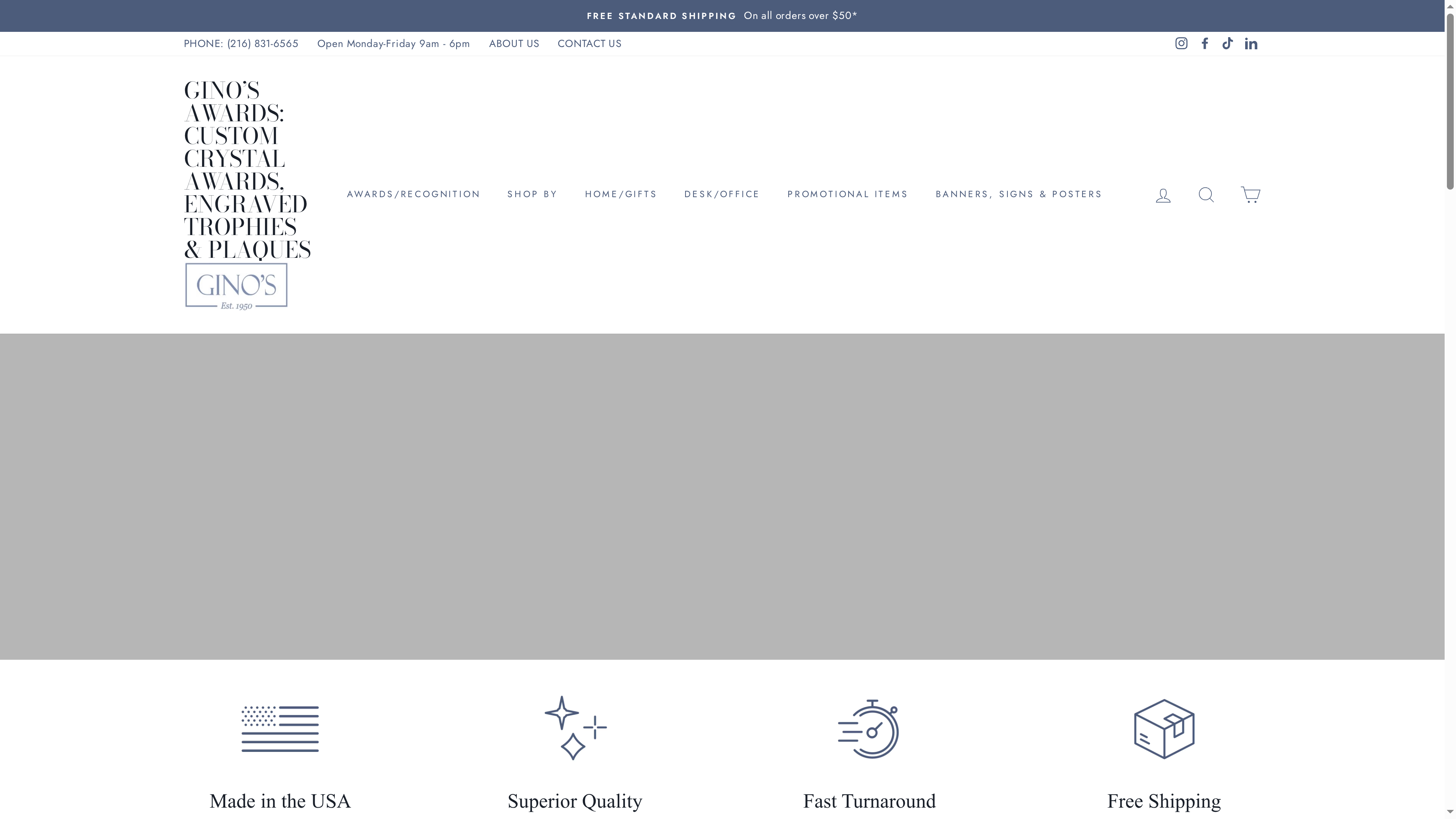Select the Awards/Recognition menu item

(x=413, y=195)
